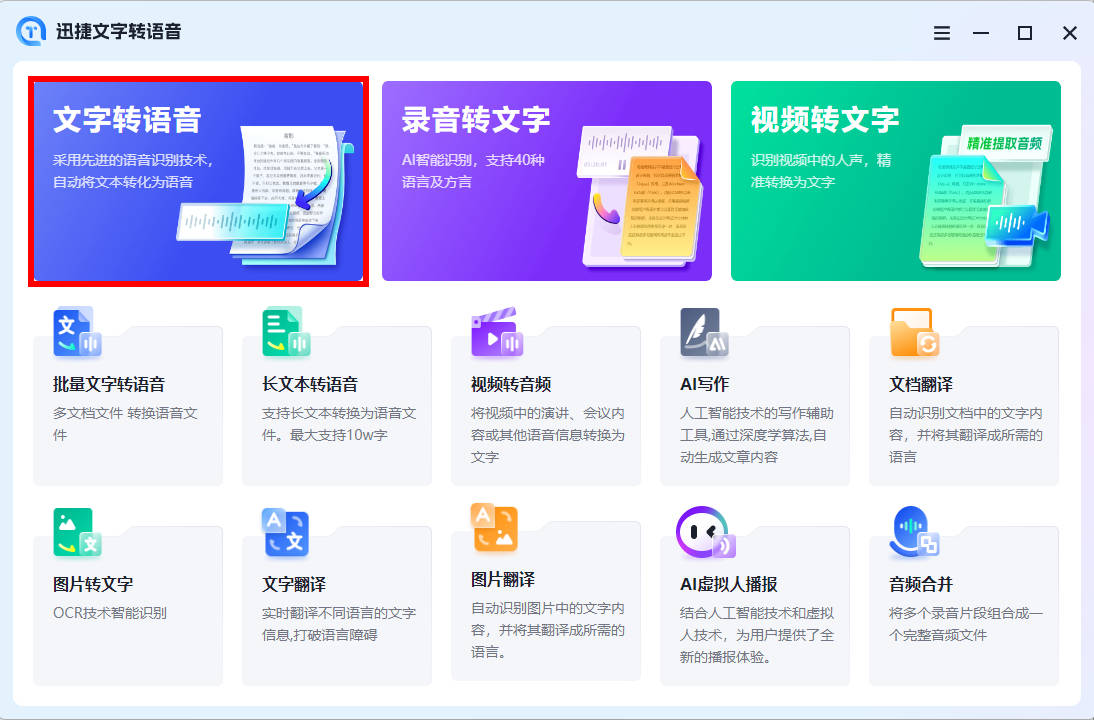Click the 文字翻译 icon
Image resolution: width=1094 pixels, height=720 pixels.
286,532
